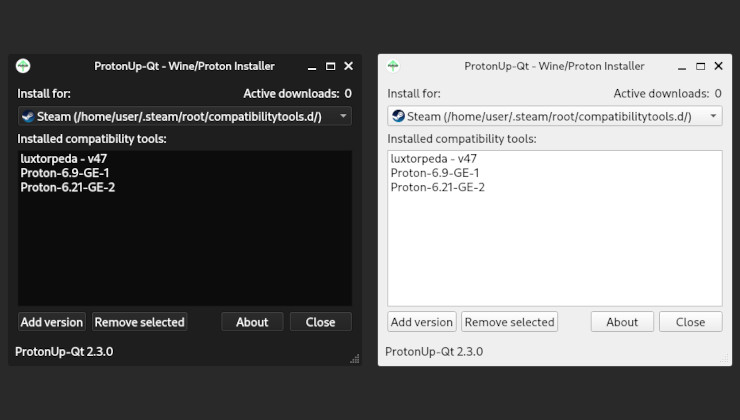Close light window via title bar X

(718, 66)
